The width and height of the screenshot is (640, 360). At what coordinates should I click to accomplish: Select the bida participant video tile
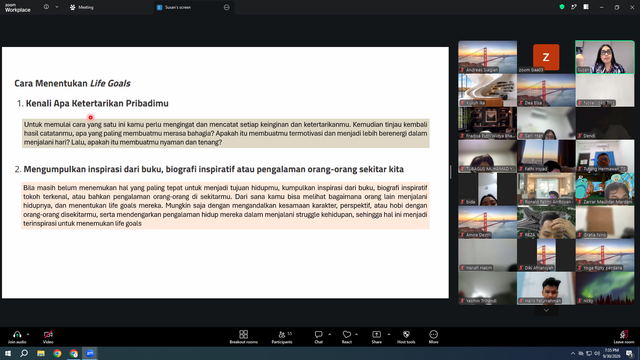coord(487,189)
